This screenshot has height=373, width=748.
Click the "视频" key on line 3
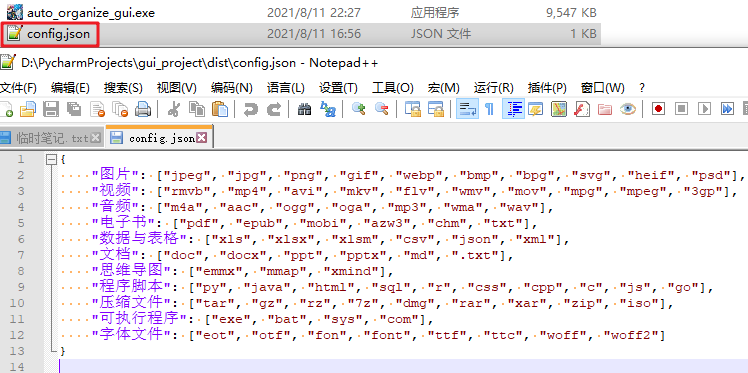tap(115, 191)
